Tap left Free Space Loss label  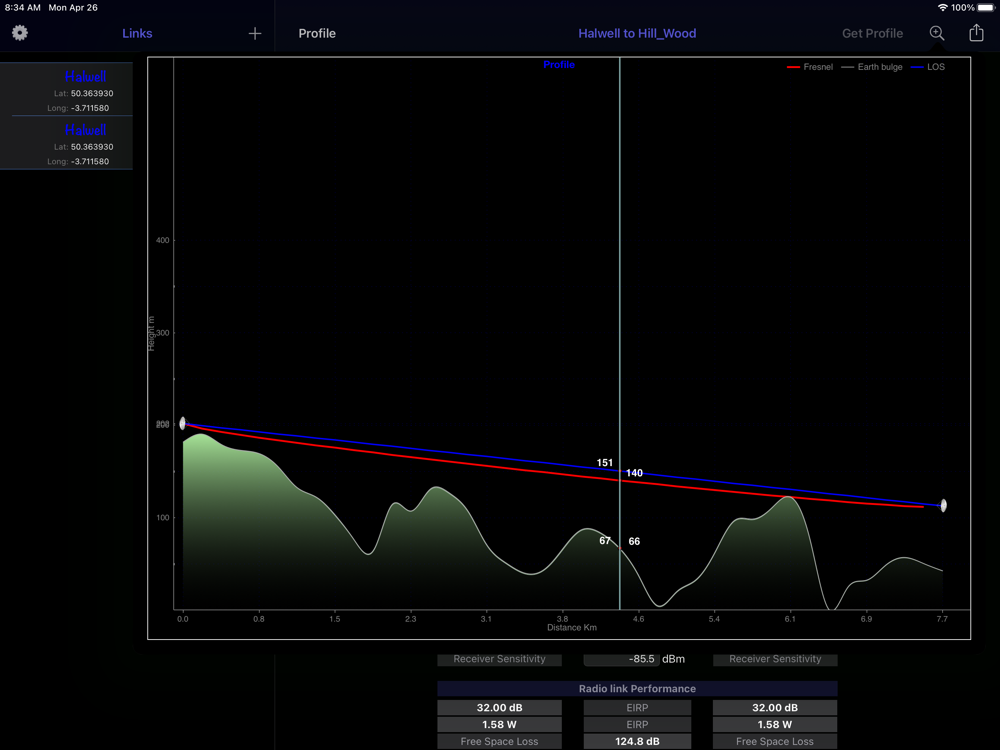(499, 742)
